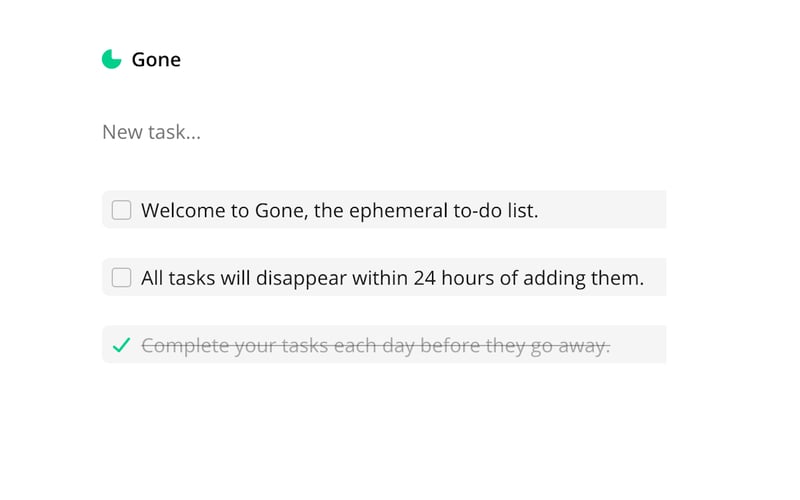The height and width of the screenshot is (500, 800).
Task: Focus the "New task..." input field
Action: pyautogui.click(x=300, y=132)
